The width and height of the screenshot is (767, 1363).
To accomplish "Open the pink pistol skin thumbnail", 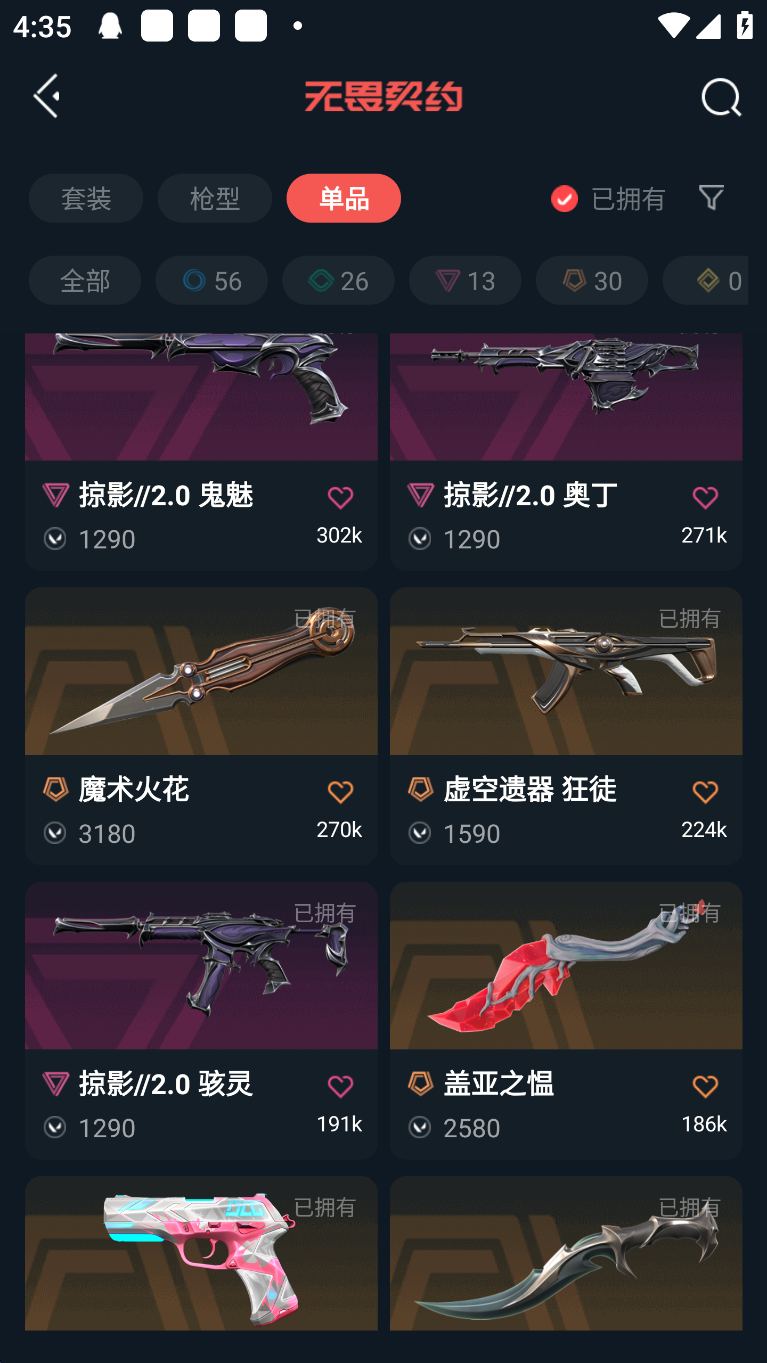I will point(201,1254).
